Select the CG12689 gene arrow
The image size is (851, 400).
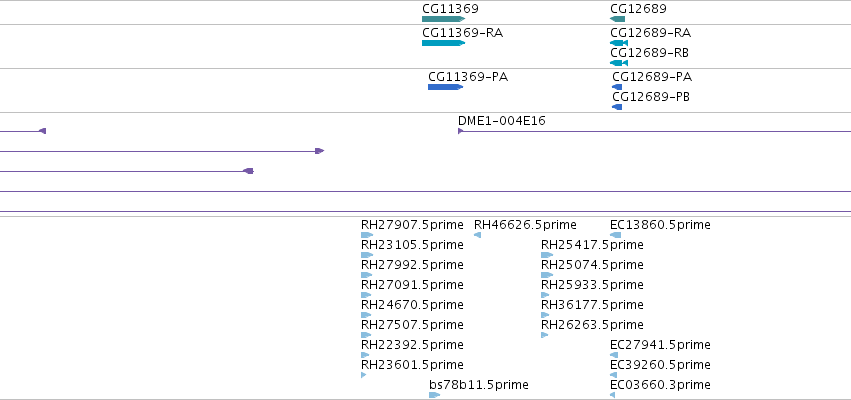click(x=618, y=19)
